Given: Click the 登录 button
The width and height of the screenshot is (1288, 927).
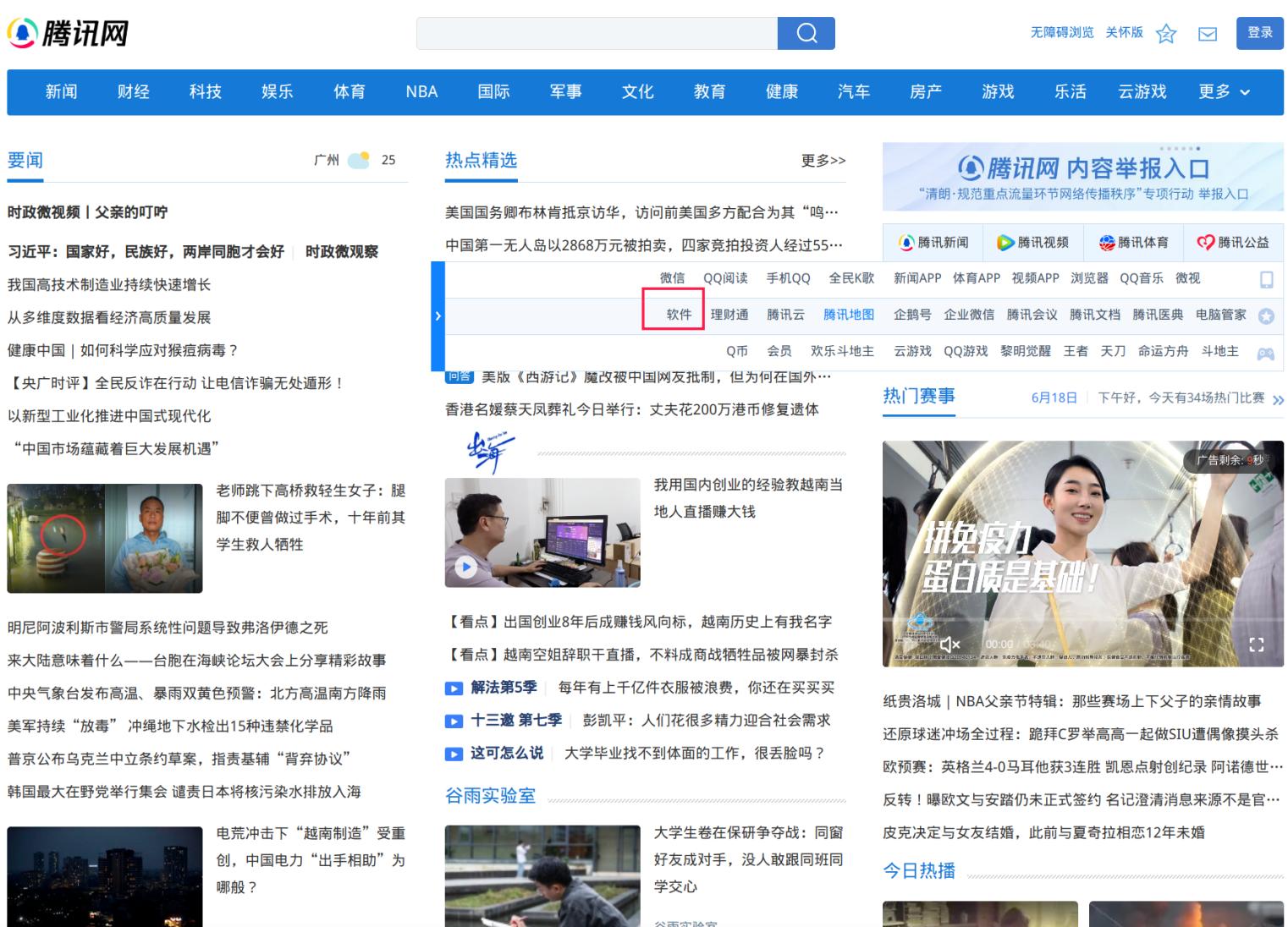Looking at the screenshot, I should click(1259, 33).
